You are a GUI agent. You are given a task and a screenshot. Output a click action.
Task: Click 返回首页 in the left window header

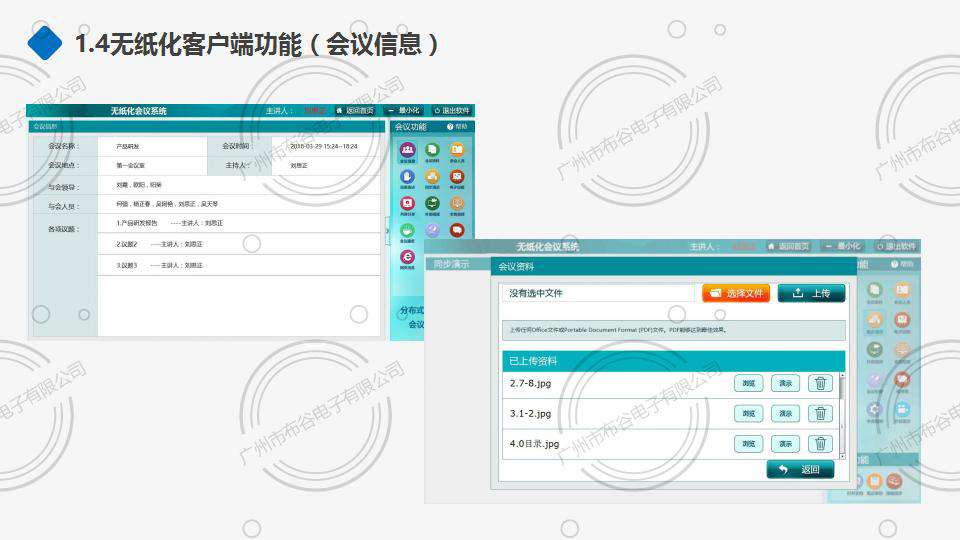355,110
